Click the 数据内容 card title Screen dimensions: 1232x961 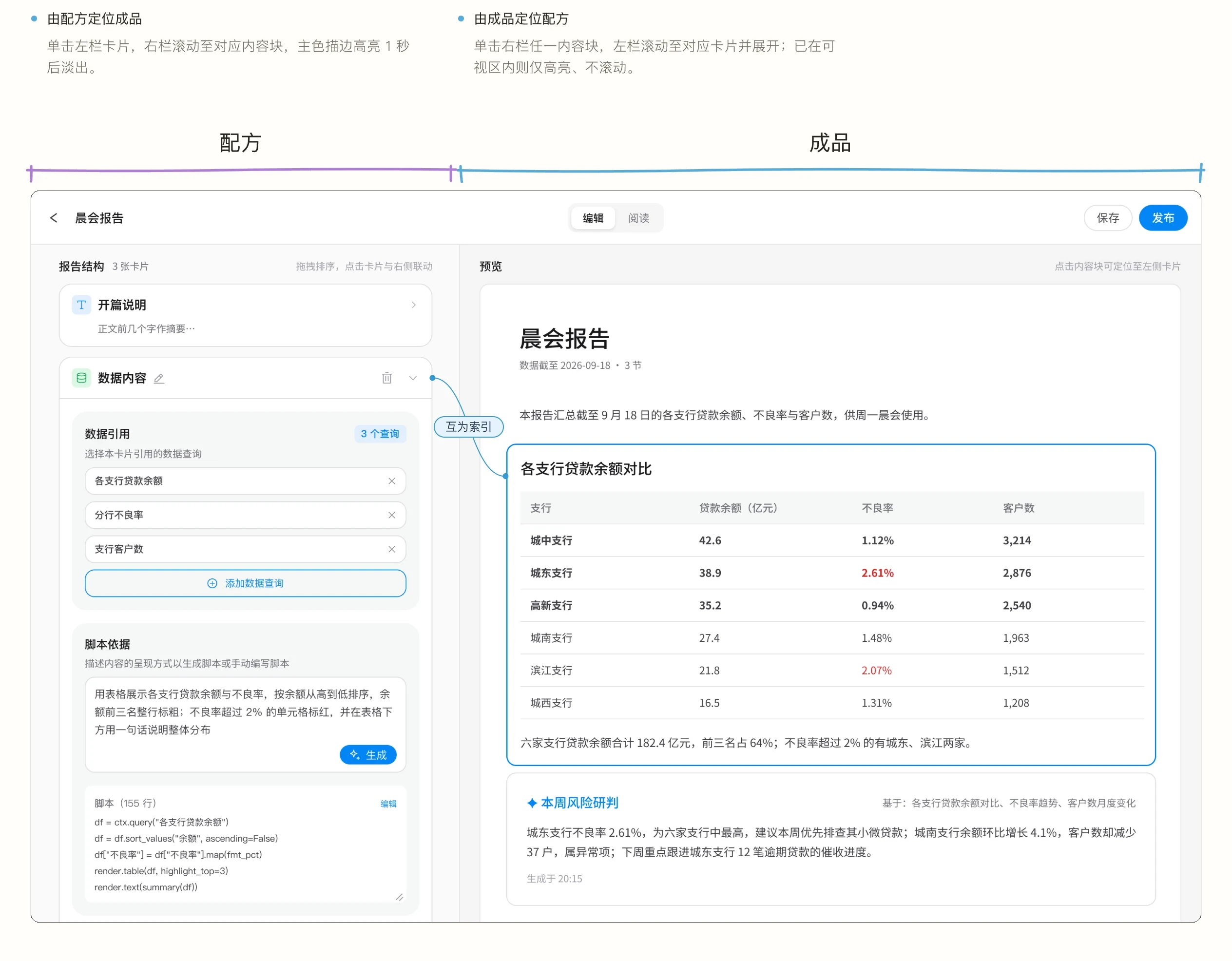tap(122, 379)
